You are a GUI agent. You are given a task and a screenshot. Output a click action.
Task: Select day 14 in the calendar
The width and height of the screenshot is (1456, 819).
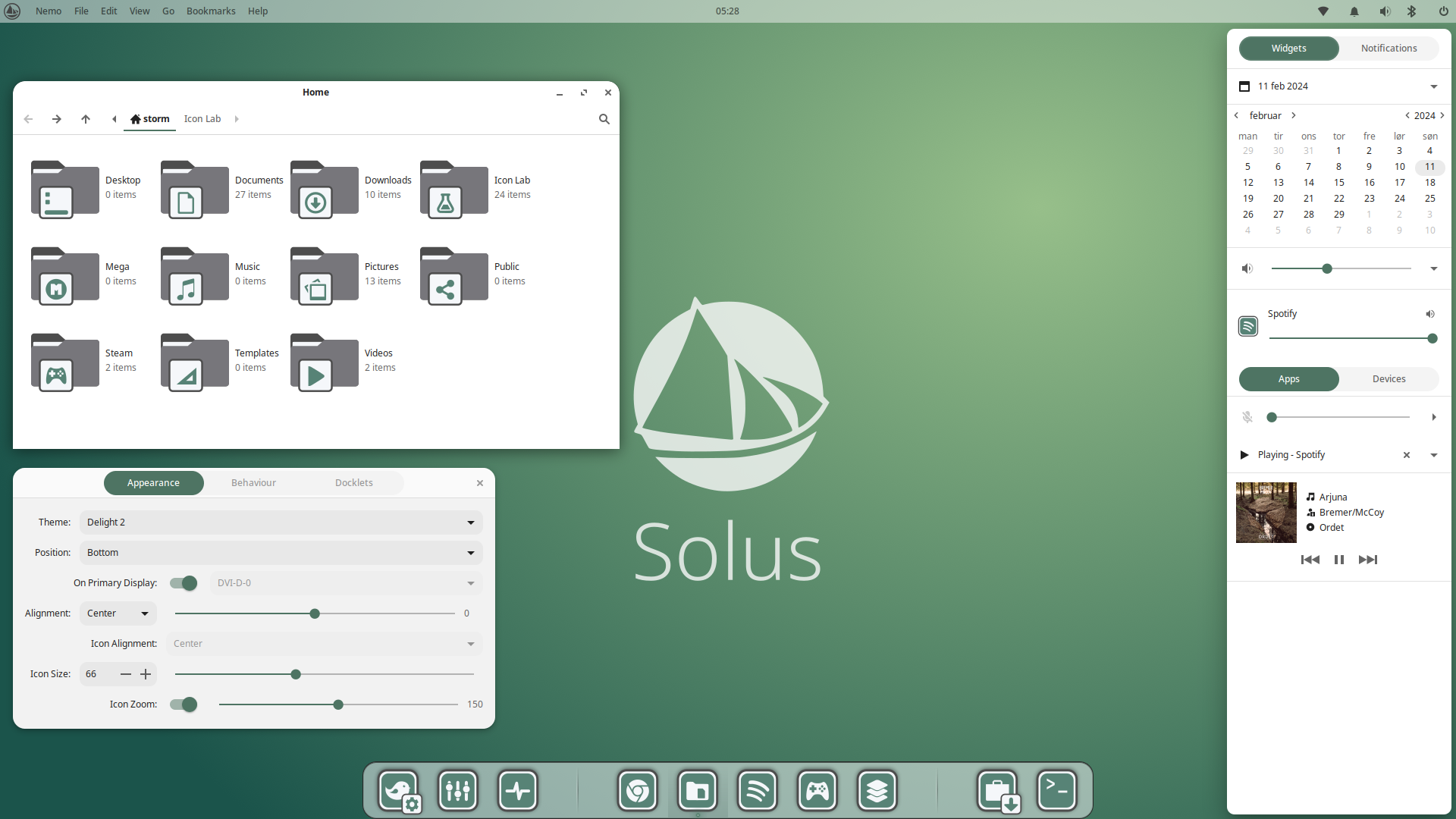(x=1309, y=182)
